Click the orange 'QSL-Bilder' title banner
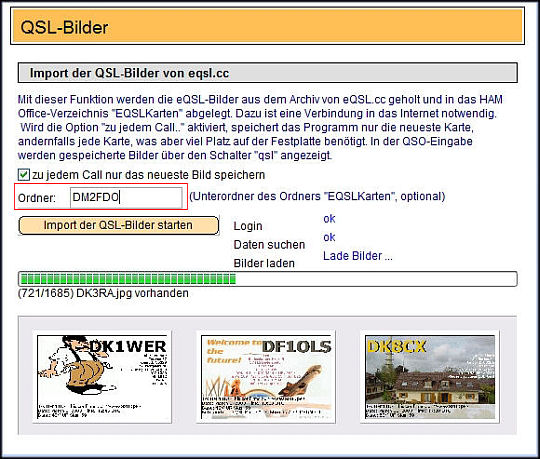 [268, 26]
